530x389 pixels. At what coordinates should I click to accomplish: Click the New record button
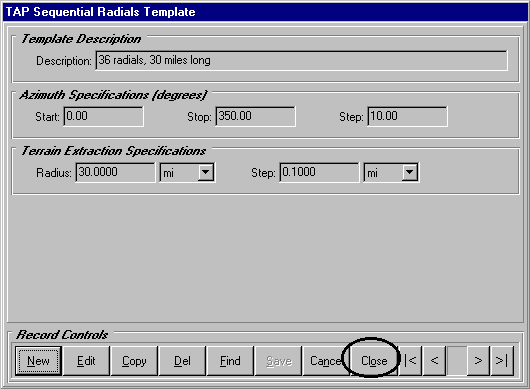(38, 361)
